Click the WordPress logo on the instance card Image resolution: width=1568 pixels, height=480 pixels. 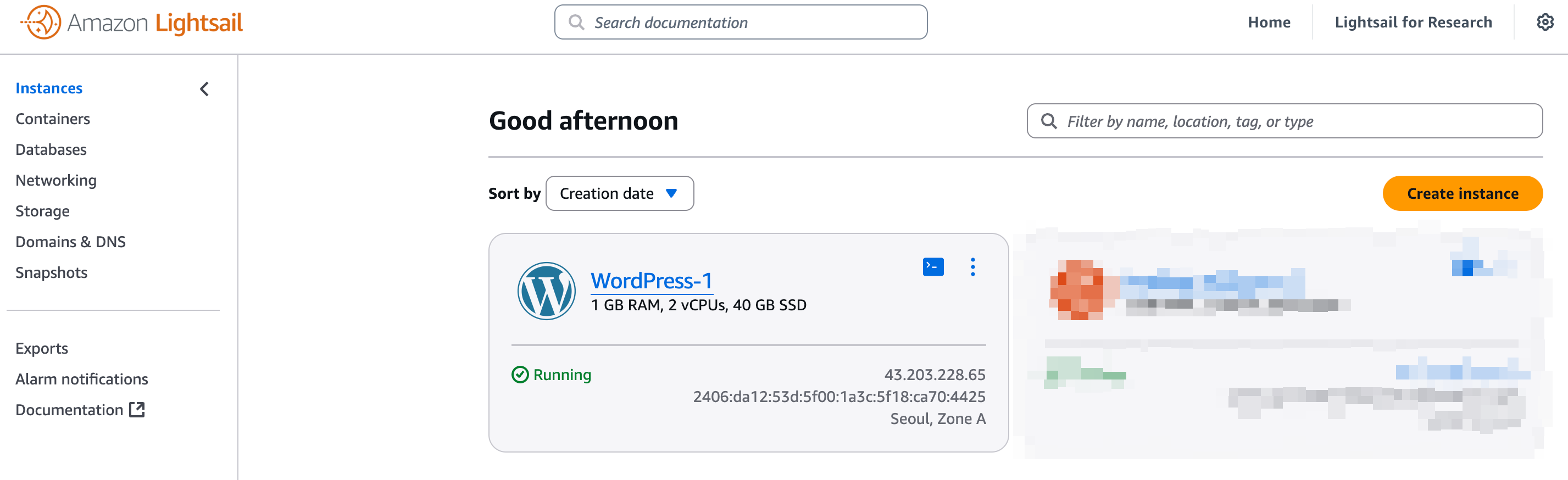tap(546, 292)
